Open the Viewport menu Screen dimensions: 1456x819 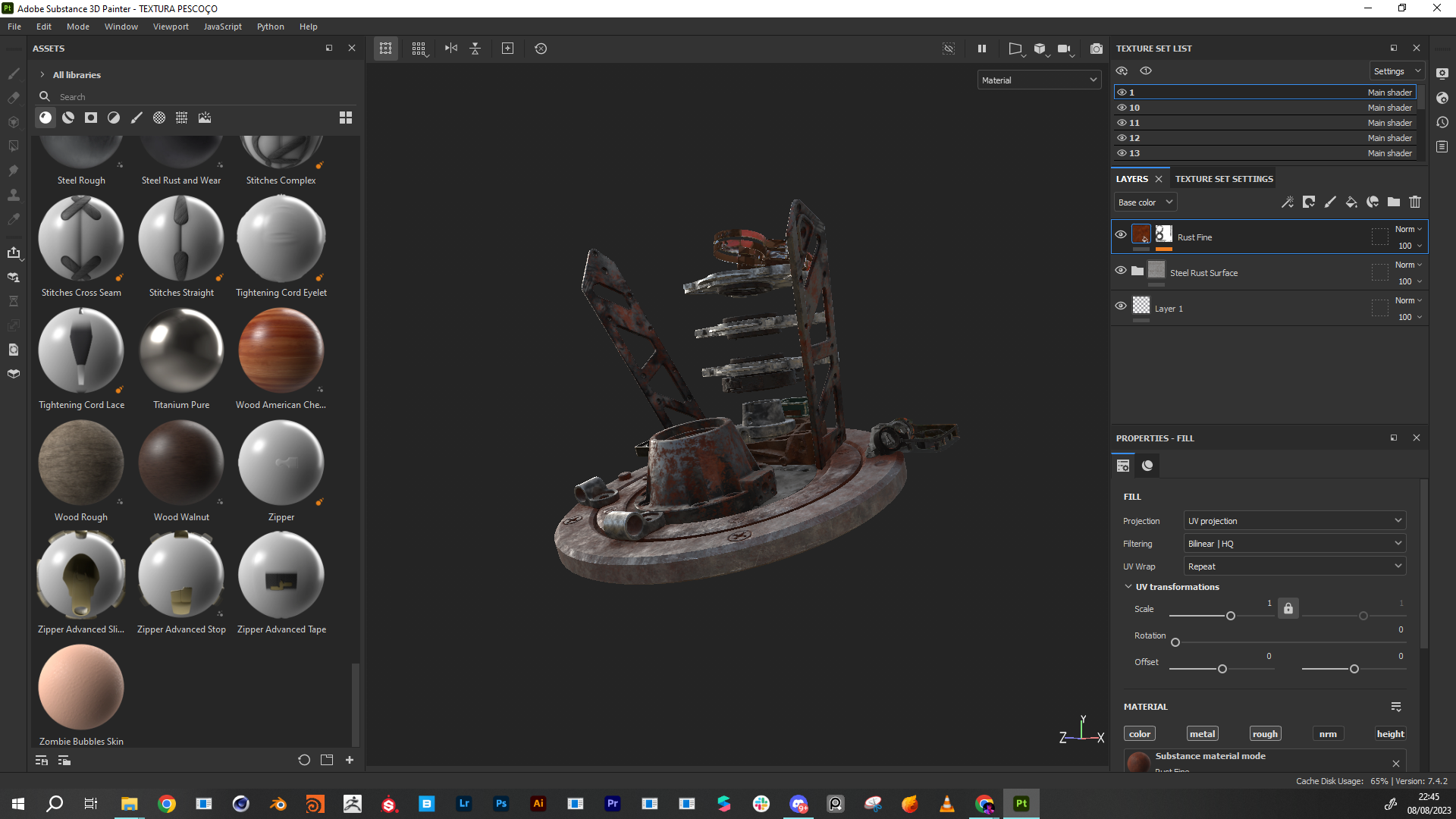pos(171,27)
